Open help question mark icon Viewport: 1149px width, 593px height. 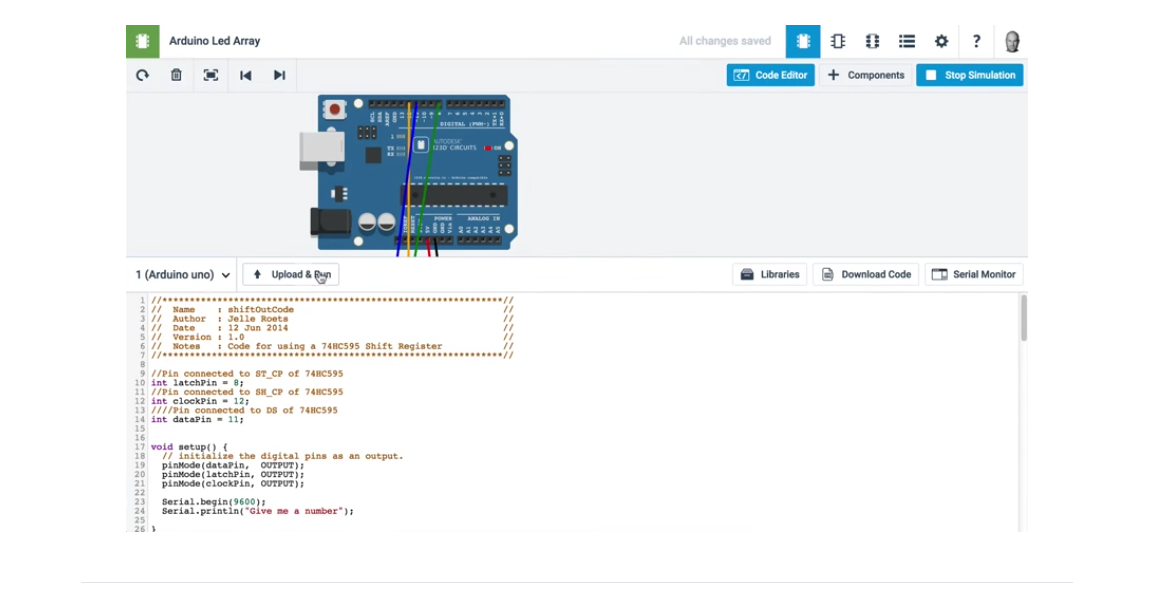(976, 41)
